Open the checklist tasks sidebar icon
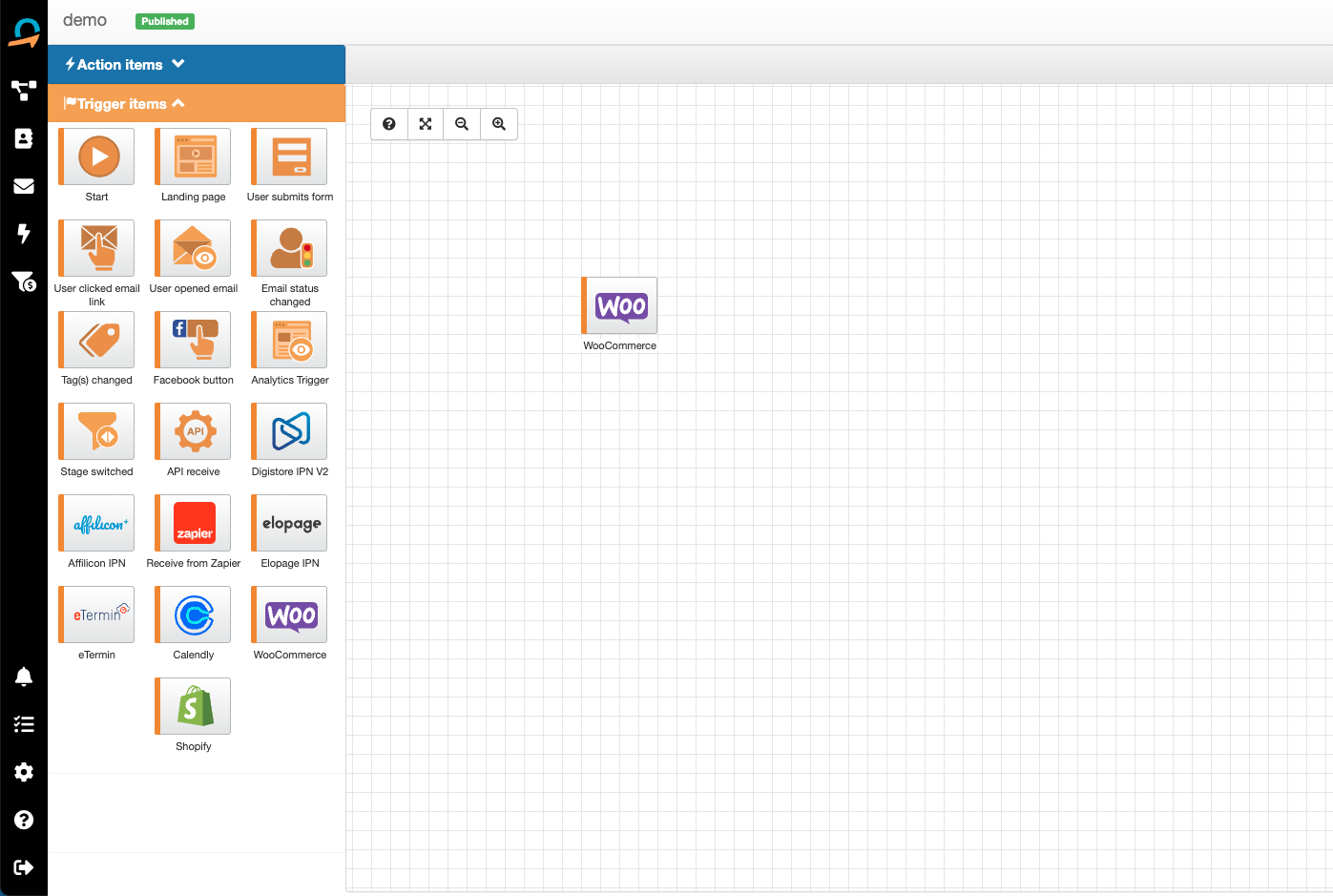 pyautogui.click(x=24, y=724)
